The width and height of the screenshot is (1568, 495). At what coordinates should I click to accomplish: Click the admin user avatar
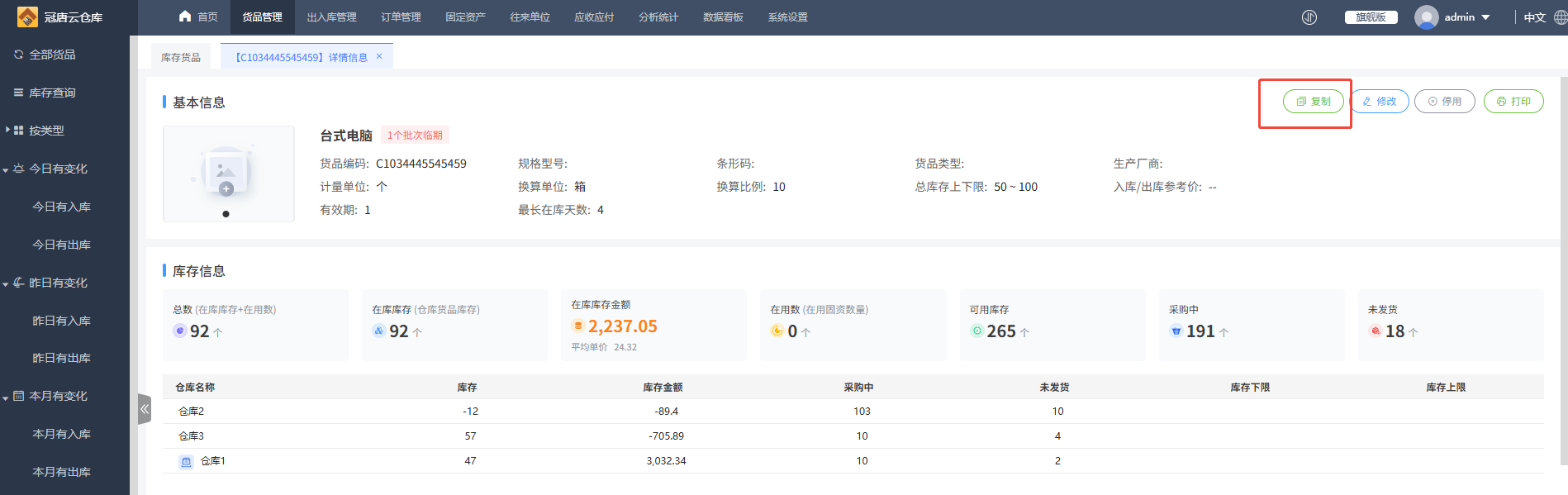pyautogui.click(x=1426, y=17)
